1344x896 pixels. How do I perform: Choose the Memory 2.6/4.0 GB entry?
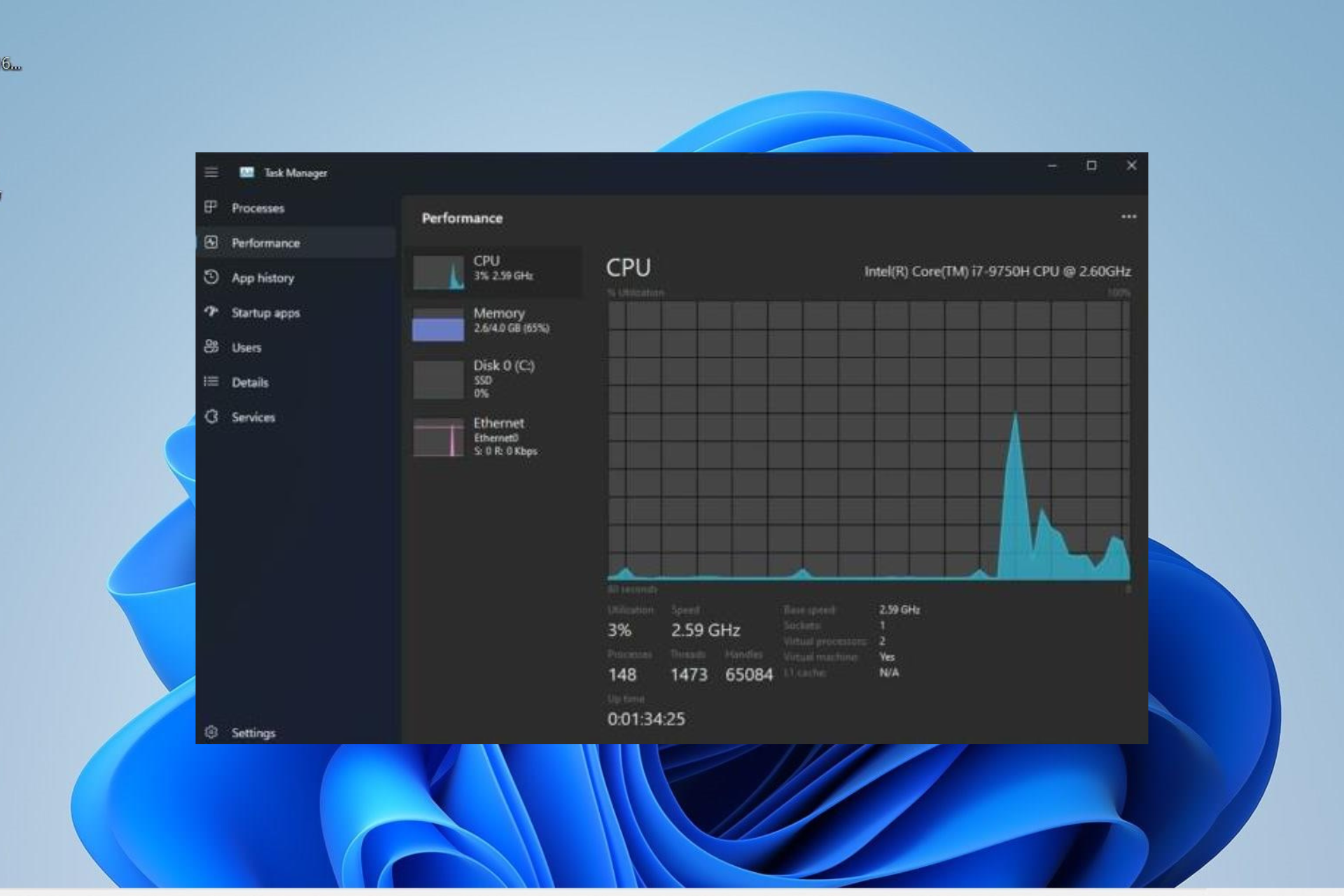tap(511, 321)
